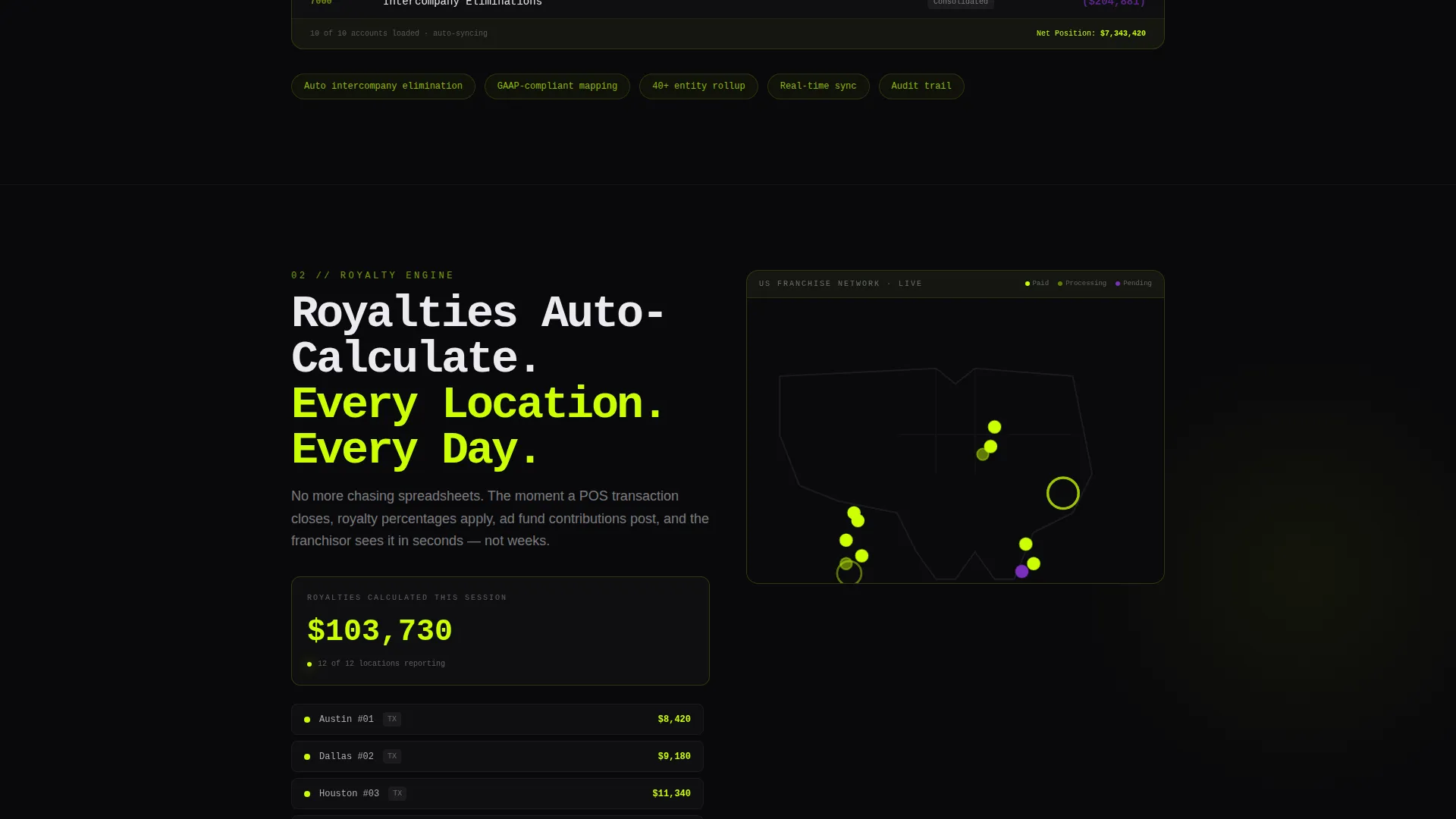Click the $11,340 royalty amount

[671, 793]
